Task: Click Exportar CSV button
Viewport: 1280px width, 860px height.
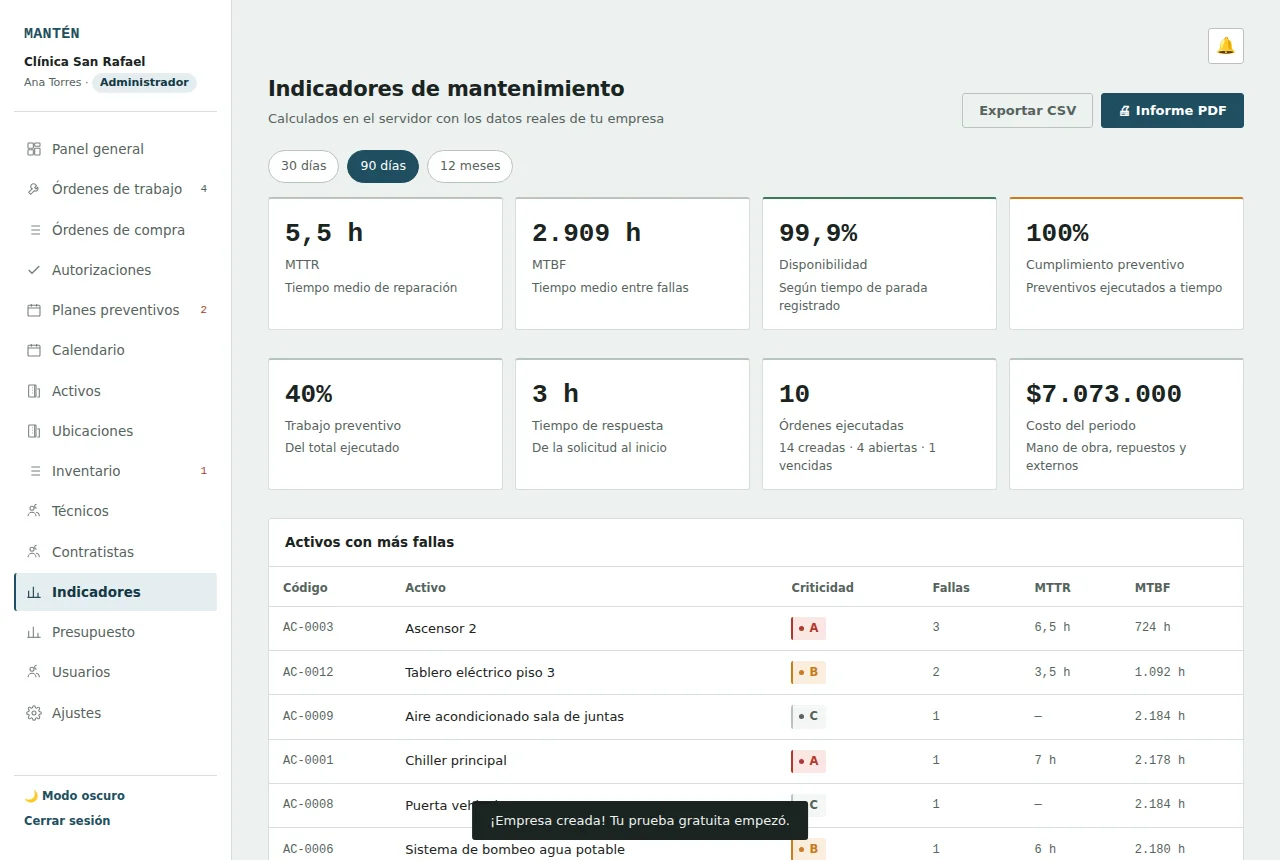Action: [x=1027, y=111]
